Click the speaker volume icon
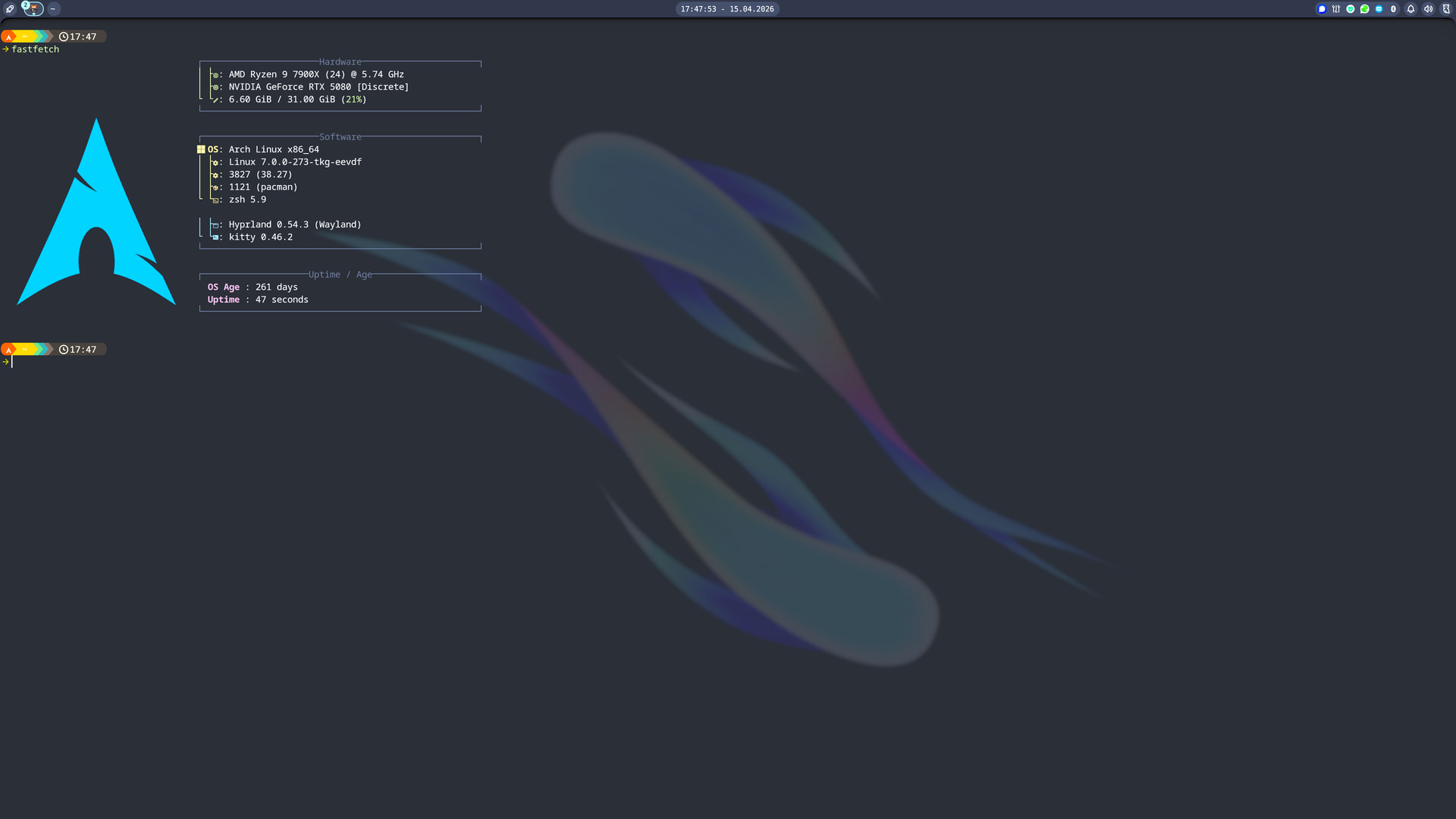Image resolution: width=1456 pixels, height=819 pixels. [1429, 9]
